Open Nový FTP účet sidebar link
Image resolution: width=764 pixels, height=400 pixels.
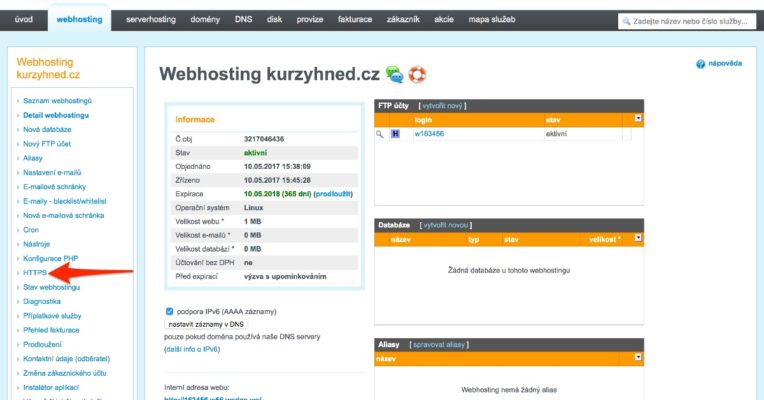point(47,144)
